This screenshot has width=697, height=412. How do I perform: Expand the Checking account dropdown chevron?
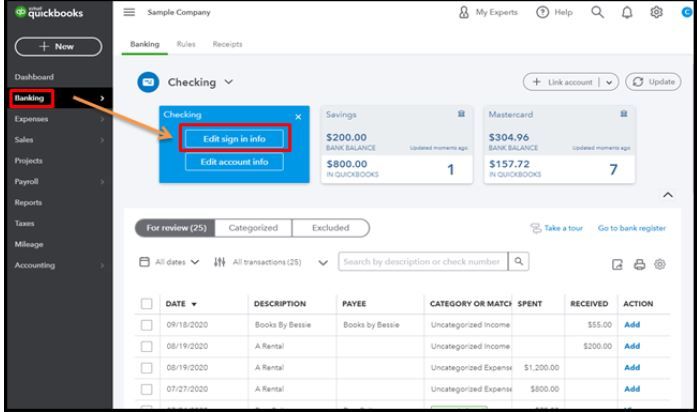tap(228, 82)
